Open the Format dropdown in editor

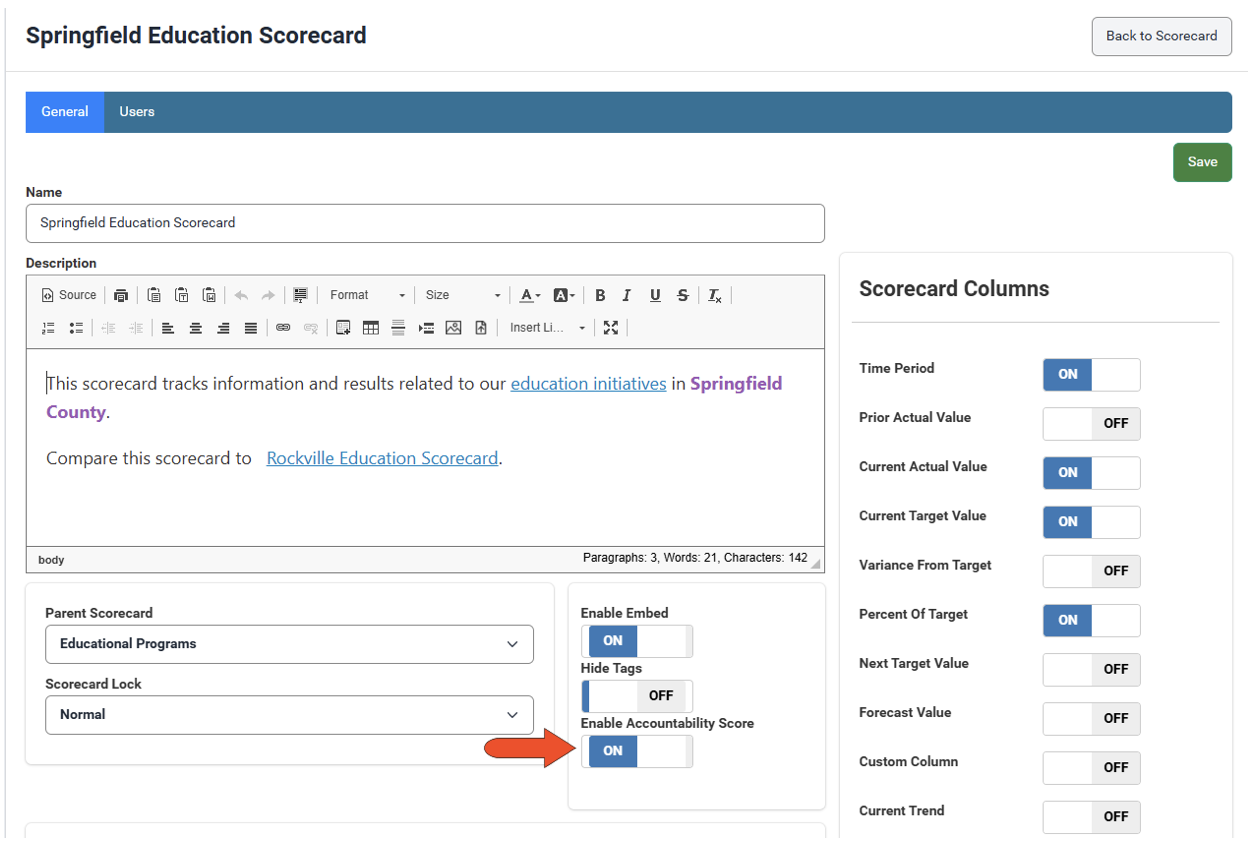(367, 295)
